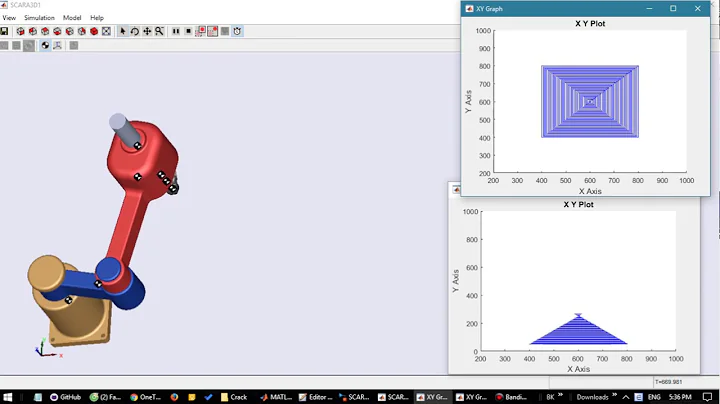Open Firefox from the taskbar
Screen dimensions: 720x404
tap(174, 397)
